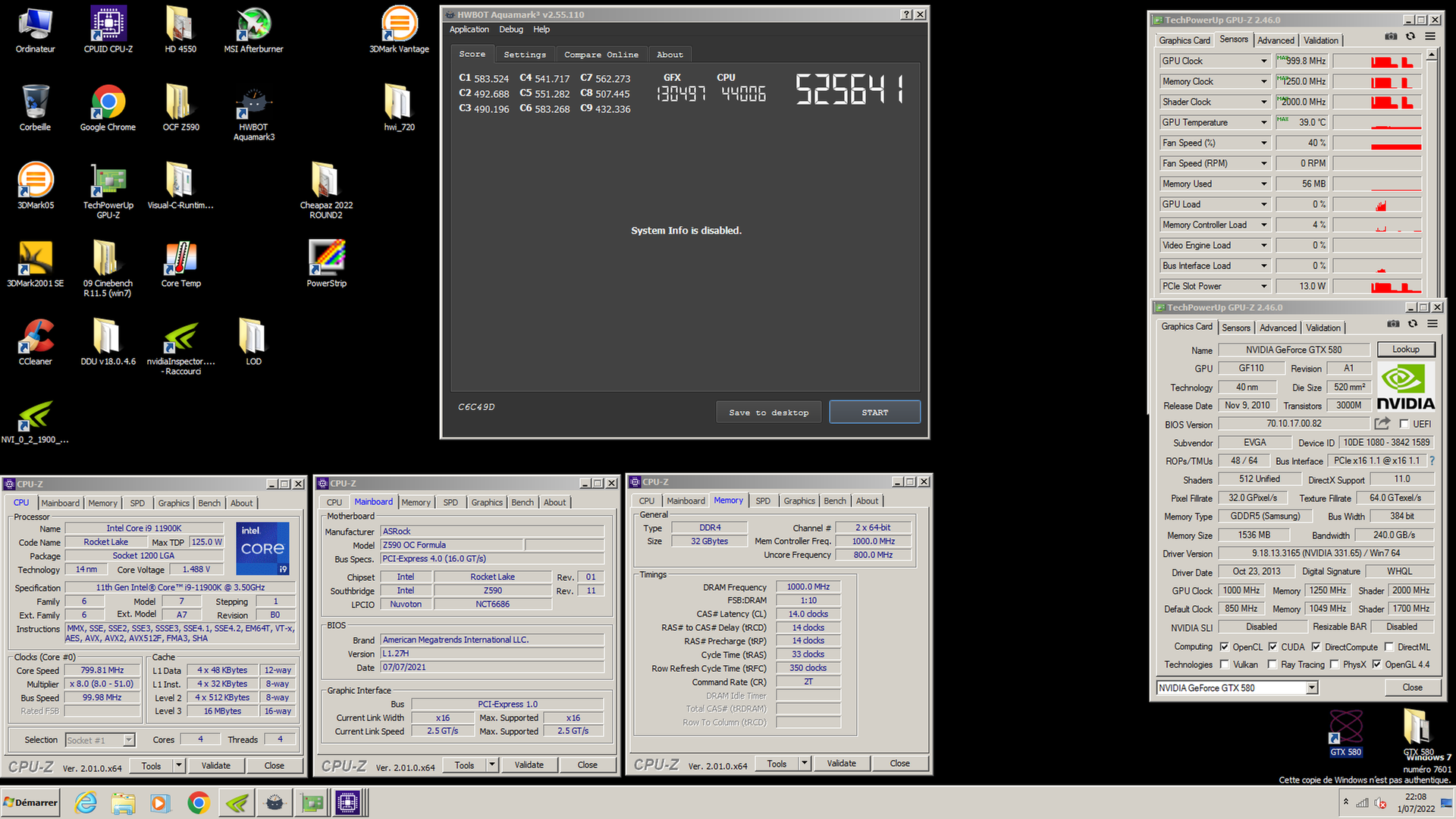Image resolution: width=1456 pixels, height=819 pixels.
Task: Toggle the OpenCL checkbox
Action: pos(1224,647)
